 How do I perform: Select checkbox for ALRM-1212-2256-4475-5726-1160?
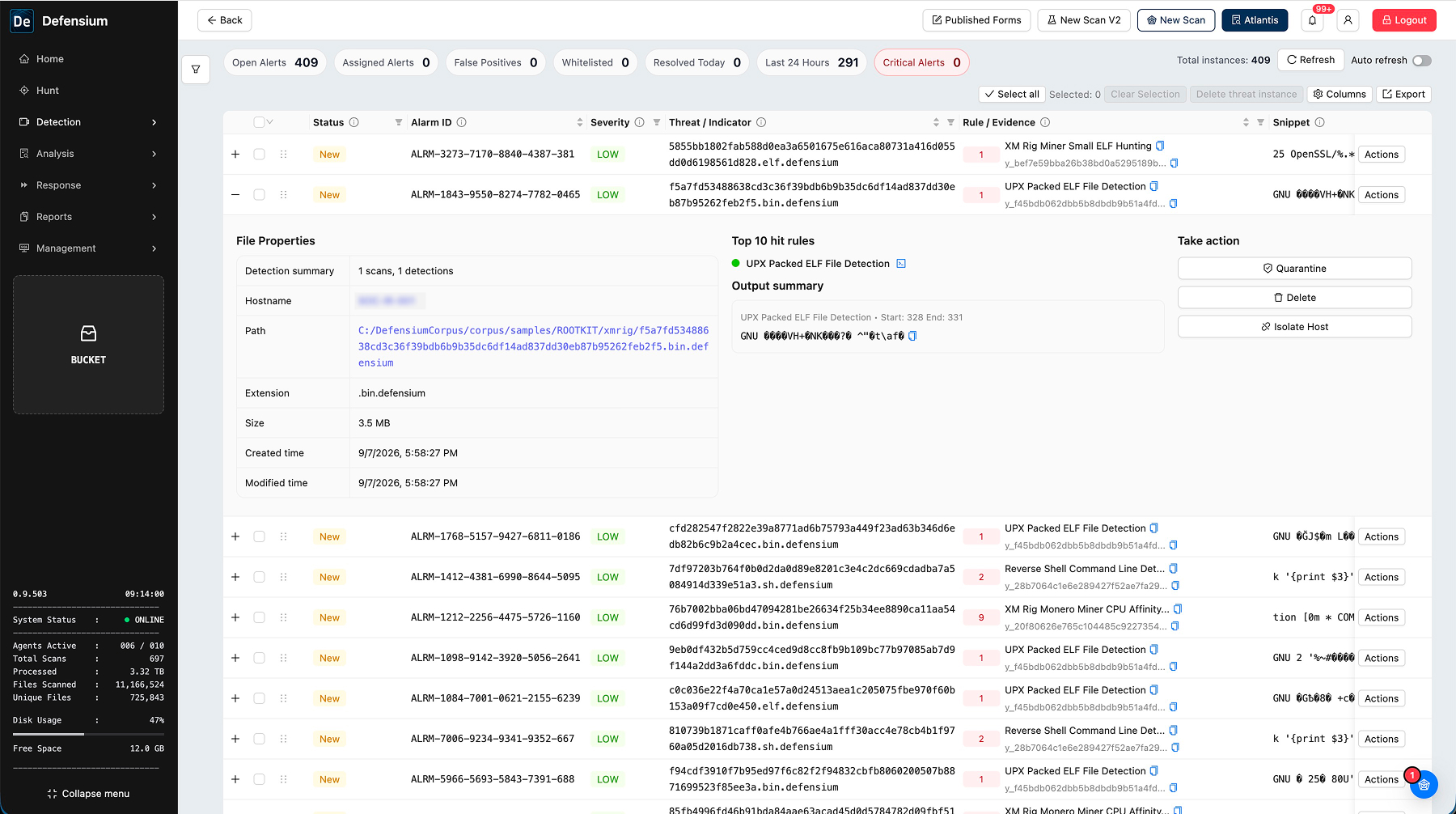[x=259, y=617]
